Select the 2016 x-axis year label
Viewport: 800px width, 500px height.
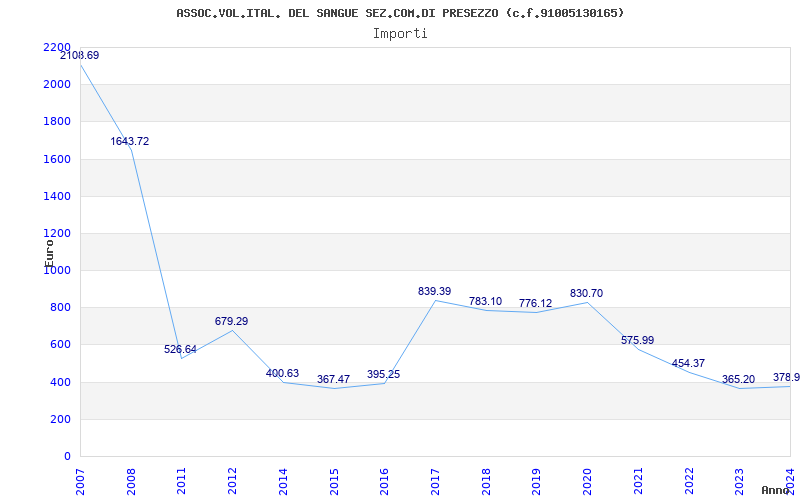pyautogui.click(x=385, y=482)
